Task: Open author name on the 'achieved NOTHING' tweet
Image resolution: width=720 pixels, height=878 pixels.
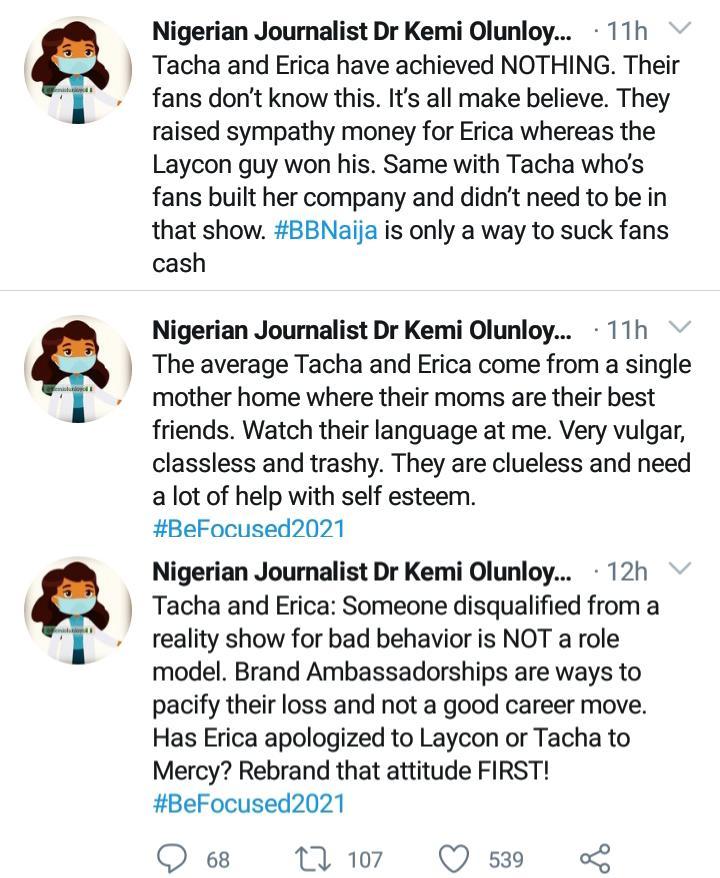Action: (x=361, y=33)
